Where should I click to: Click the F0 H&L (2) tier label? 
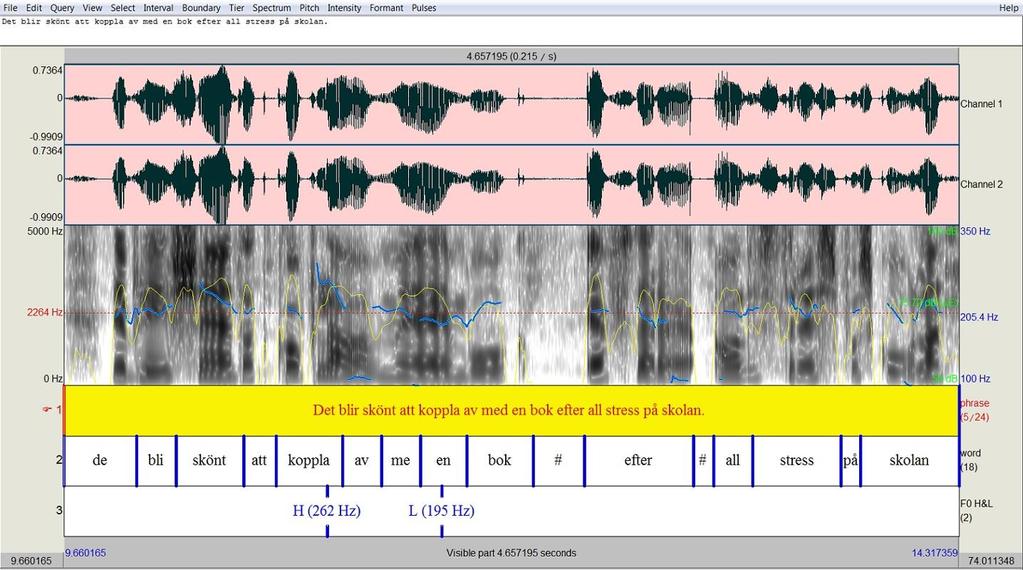[976, 511]
